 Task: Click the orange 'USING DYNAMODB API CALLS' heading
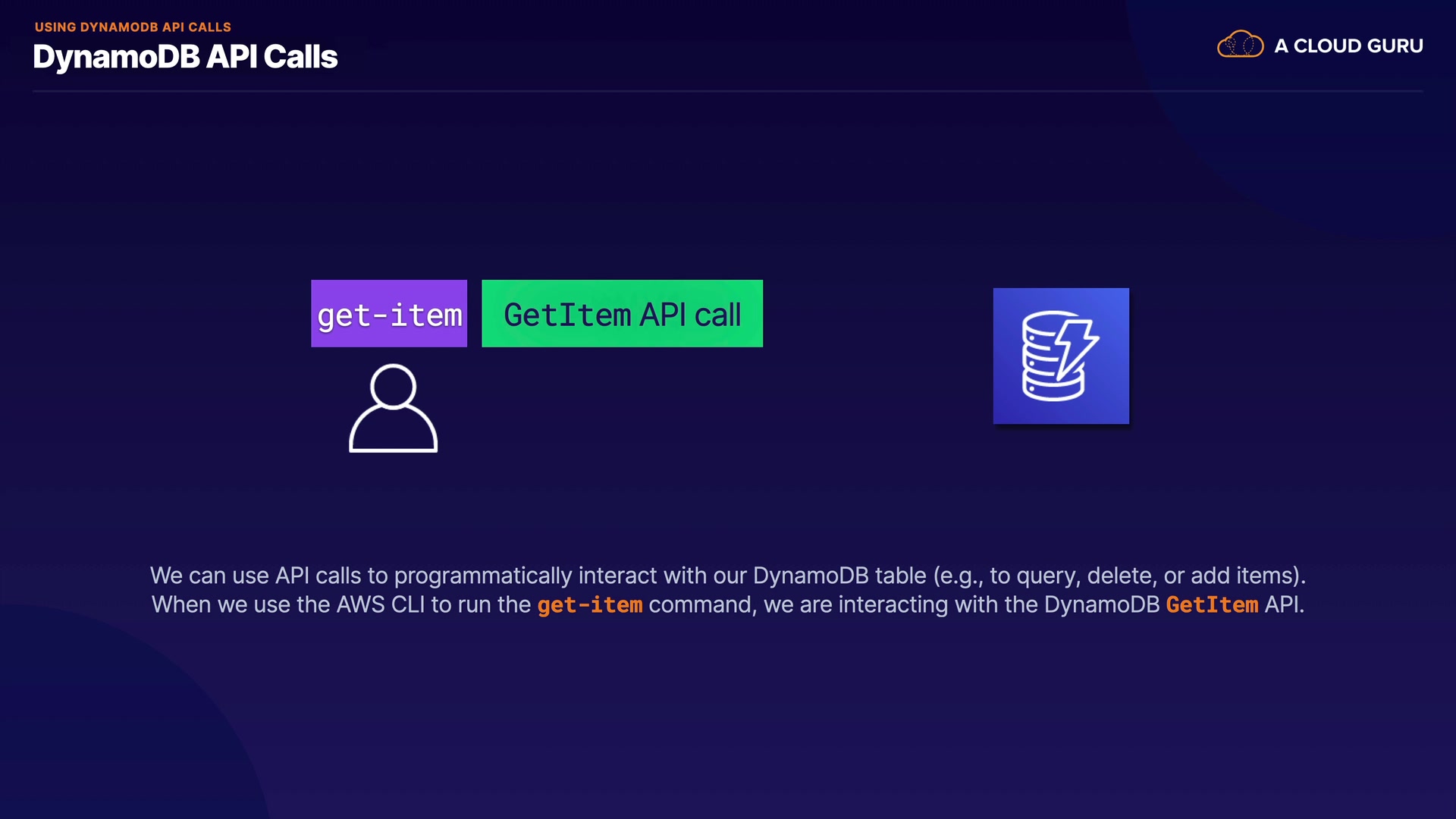pos(133,27)
